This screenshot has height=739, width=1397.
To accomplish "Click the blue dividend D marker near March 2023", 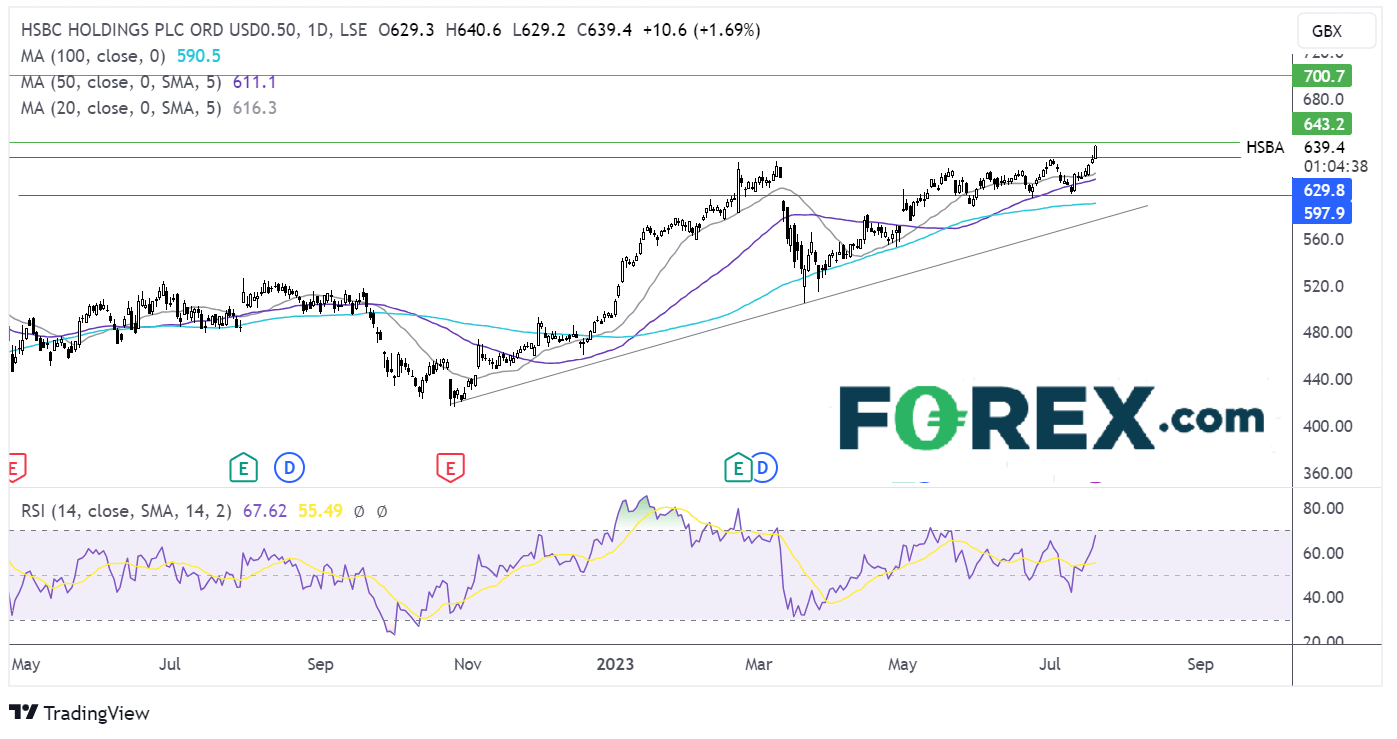I will (x=763, y=467).
